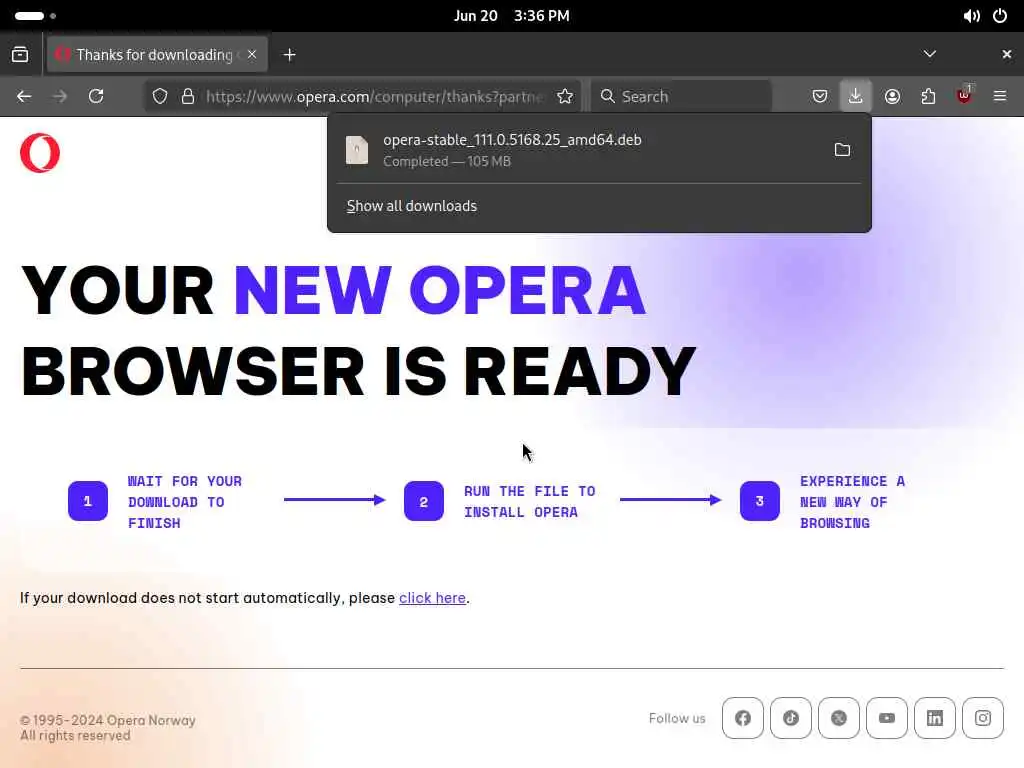Open Opera's YouTube channel icon
Viewport: 1024px width, 768px height.
click(x=887, y=718)
